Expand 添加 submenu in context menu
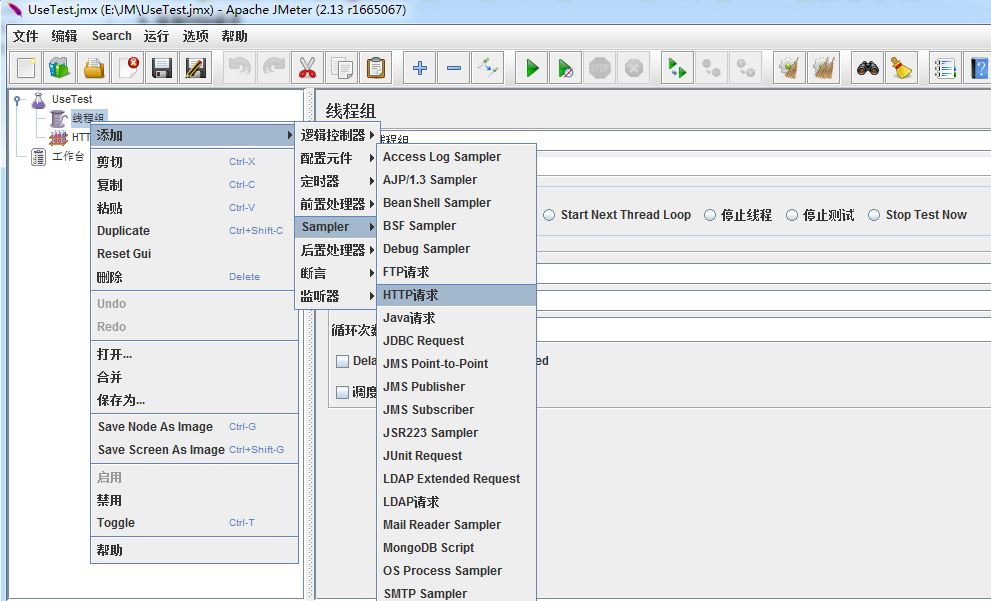This screenshot has height=601, width=991. 193,135
